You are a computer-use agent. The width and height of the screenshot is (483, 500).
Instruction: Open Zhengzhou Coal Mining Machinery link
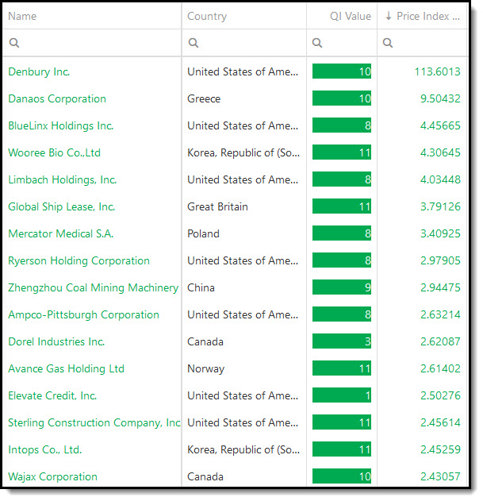tap(93, 288)
